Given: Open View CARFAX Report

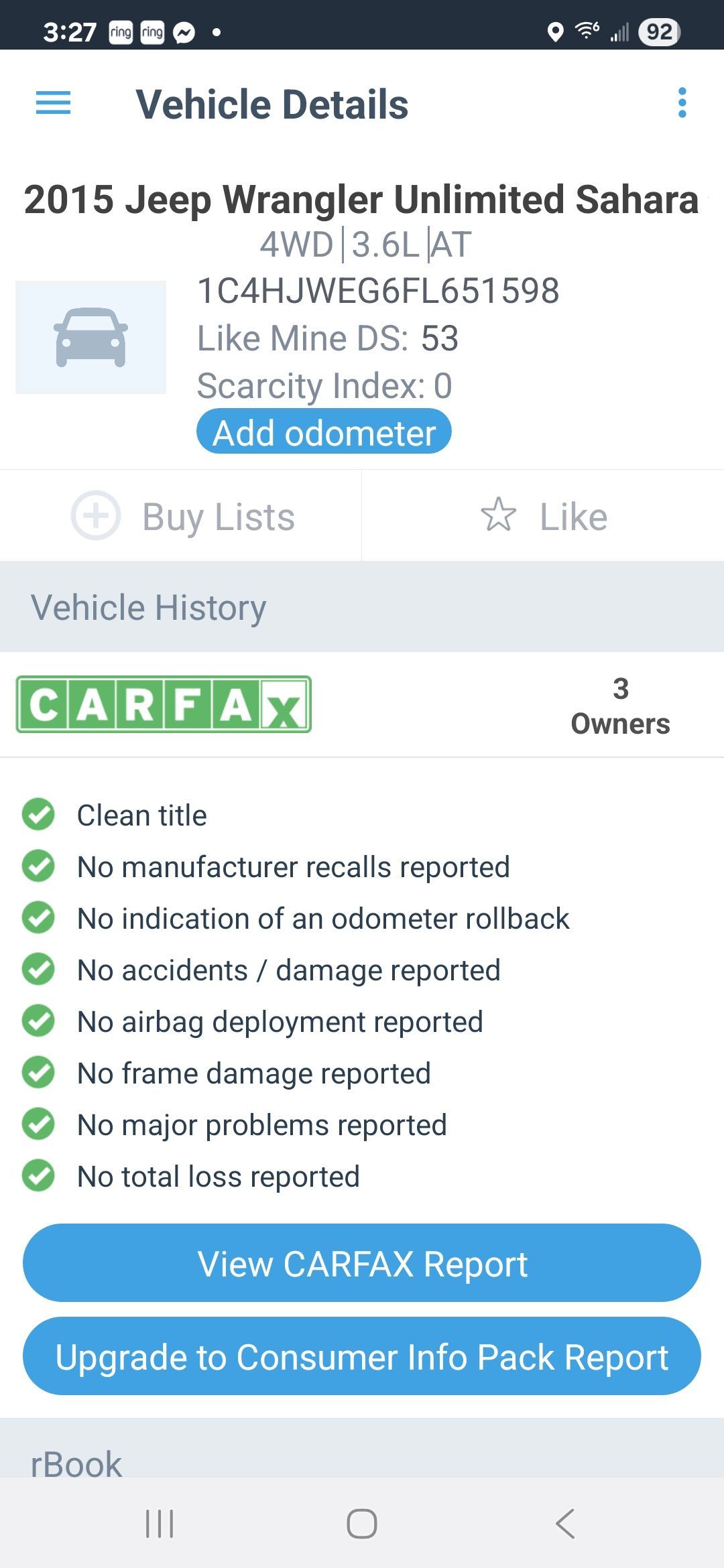Looking at the screenshot, I should coord(362,1263).
